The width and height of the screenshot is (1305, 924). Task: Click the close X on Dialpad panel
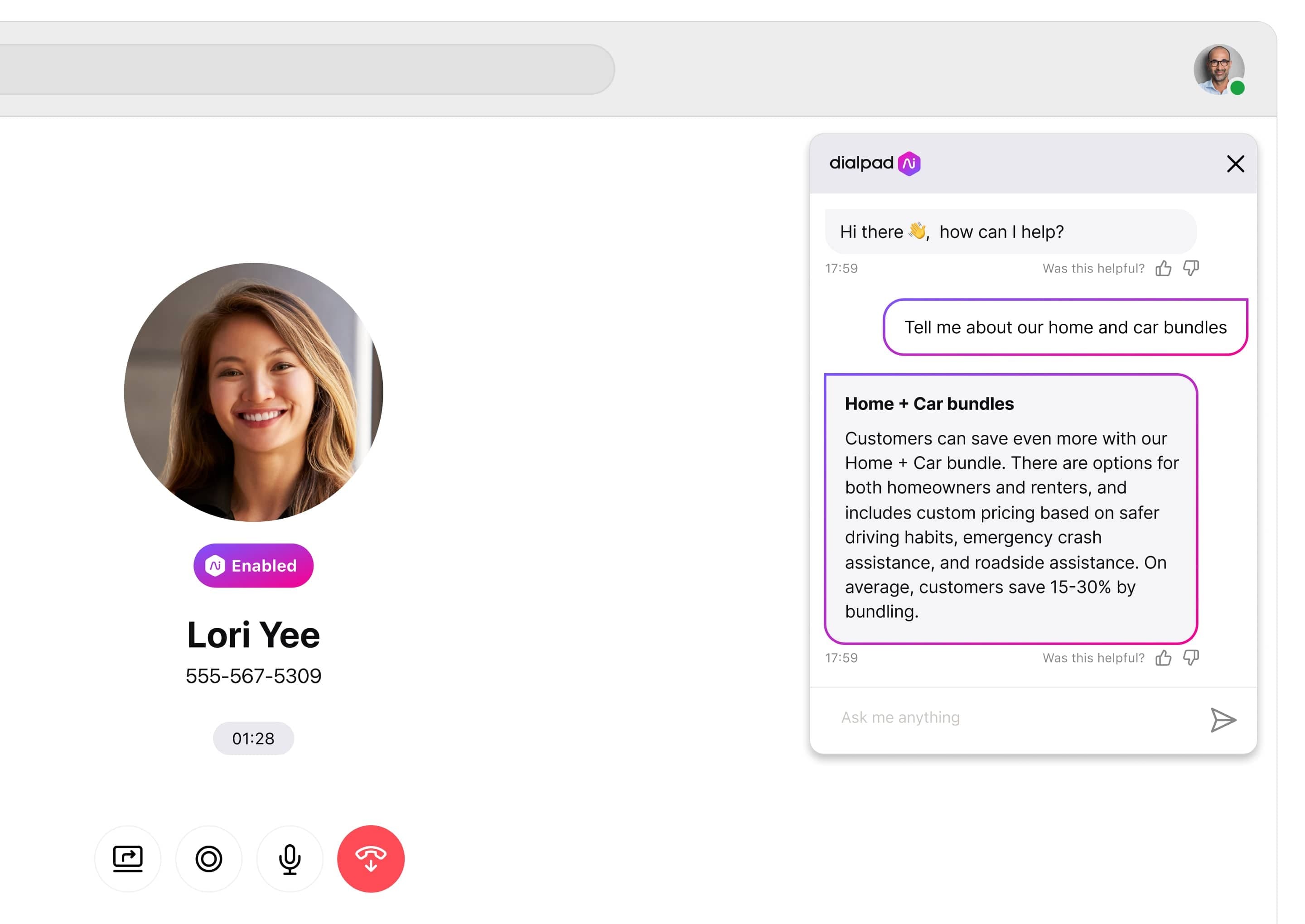click(x=1237, y=163)
